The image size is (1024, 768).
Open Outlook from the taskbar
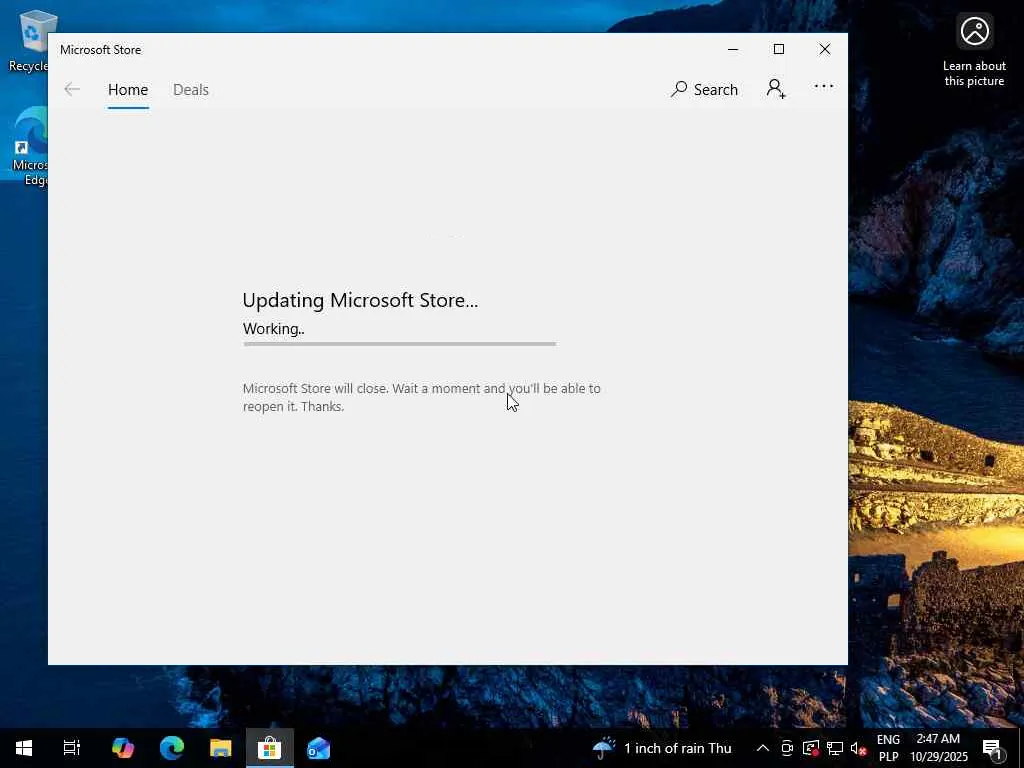tap(319, 748)
